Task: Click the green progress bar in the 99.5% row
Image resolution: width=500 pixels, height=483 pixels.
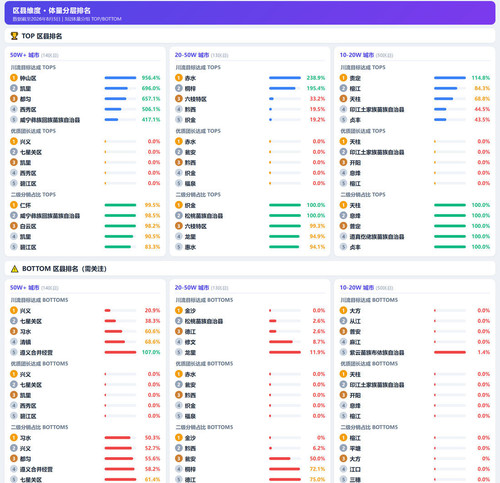Action: pos(120,205)
